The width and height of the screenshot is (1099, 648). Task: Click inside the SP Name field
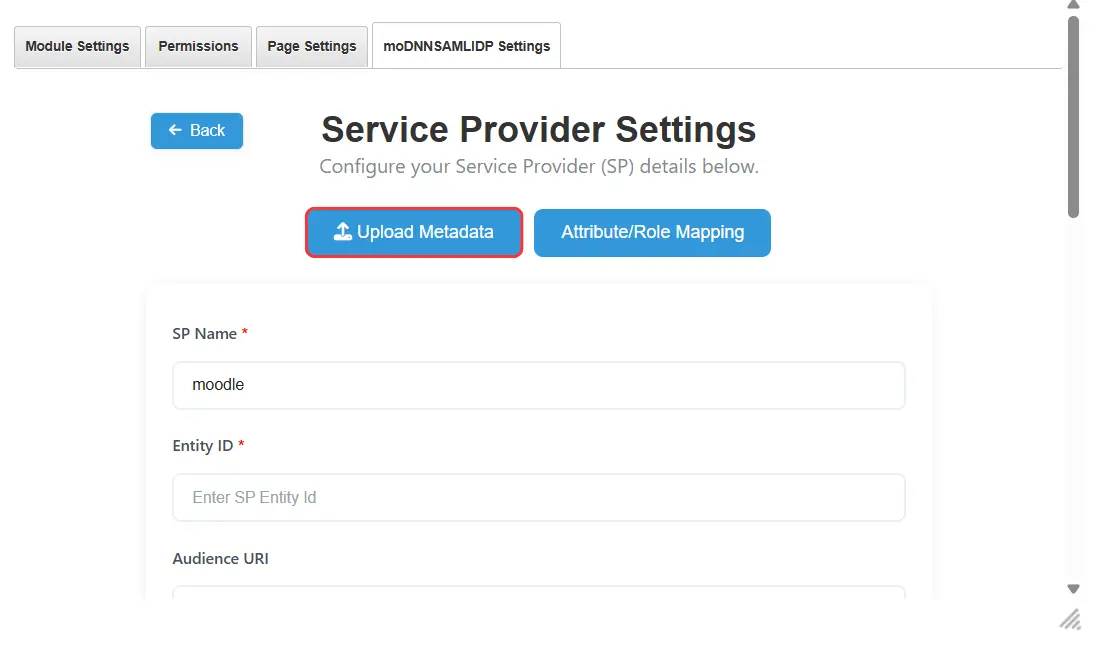pyautogui.click(x=539, y=385)
